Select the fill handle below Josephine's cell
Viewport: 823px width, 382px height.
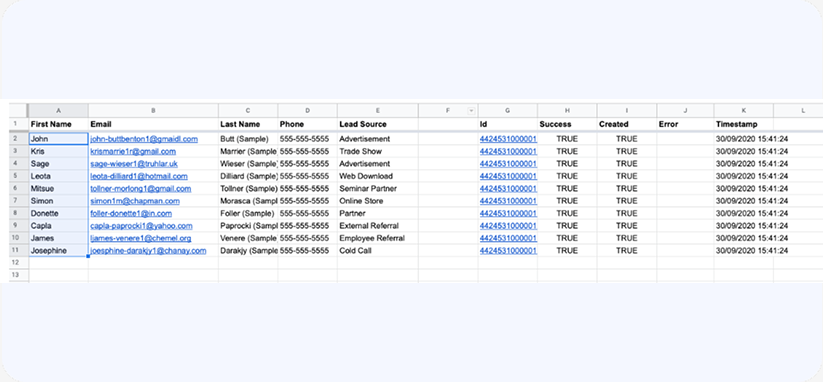pos(88,257)
